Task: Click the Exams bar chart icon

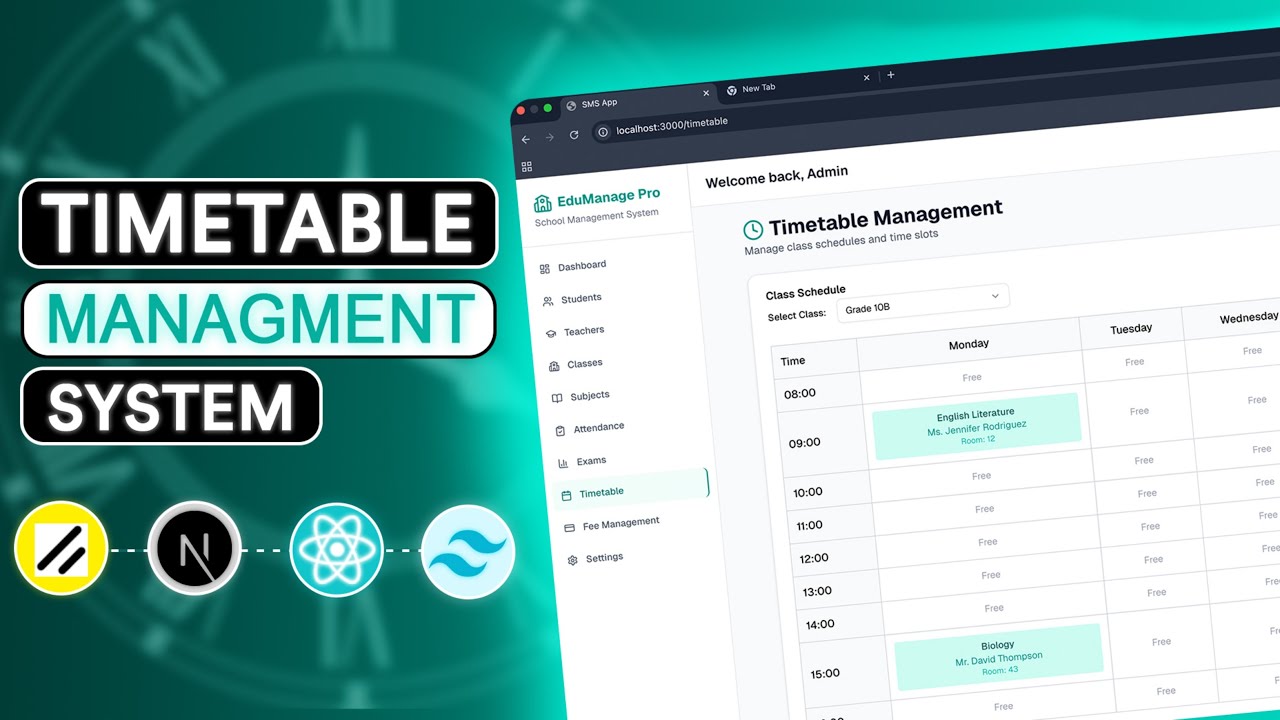Action: (563, 463)
